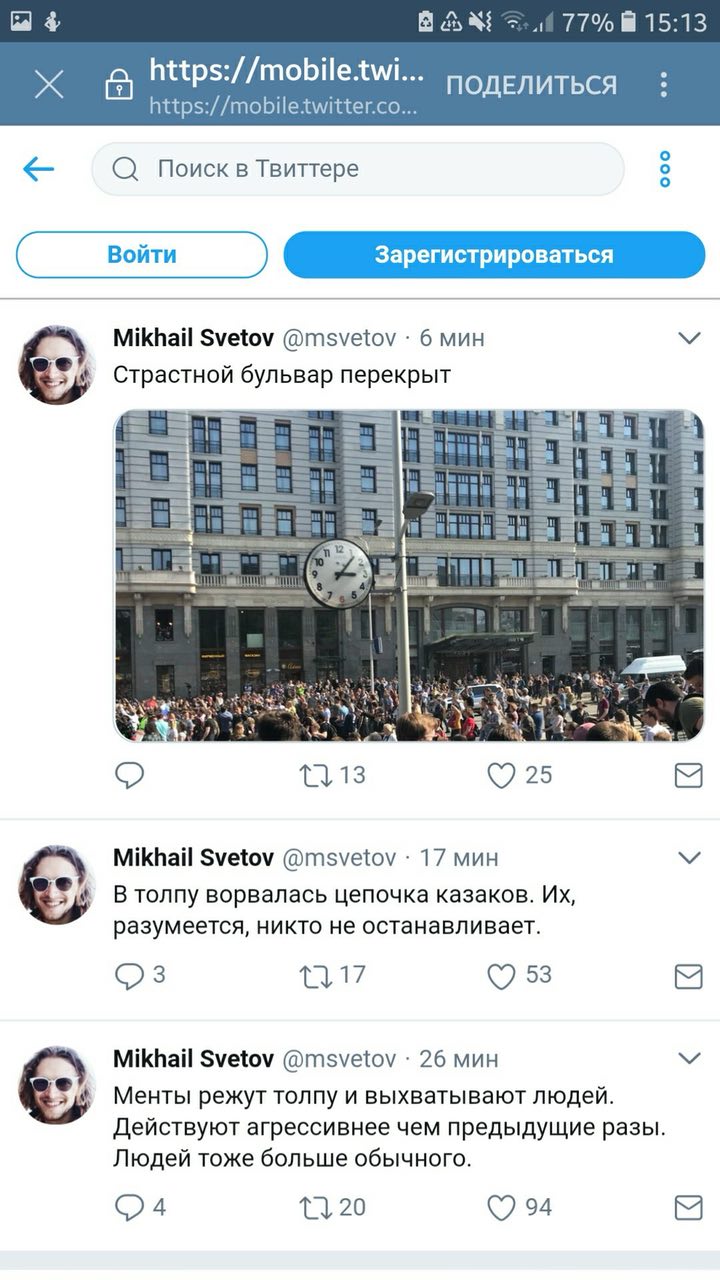
Task: Tap the Войти button
Action: tap(142, 255)
